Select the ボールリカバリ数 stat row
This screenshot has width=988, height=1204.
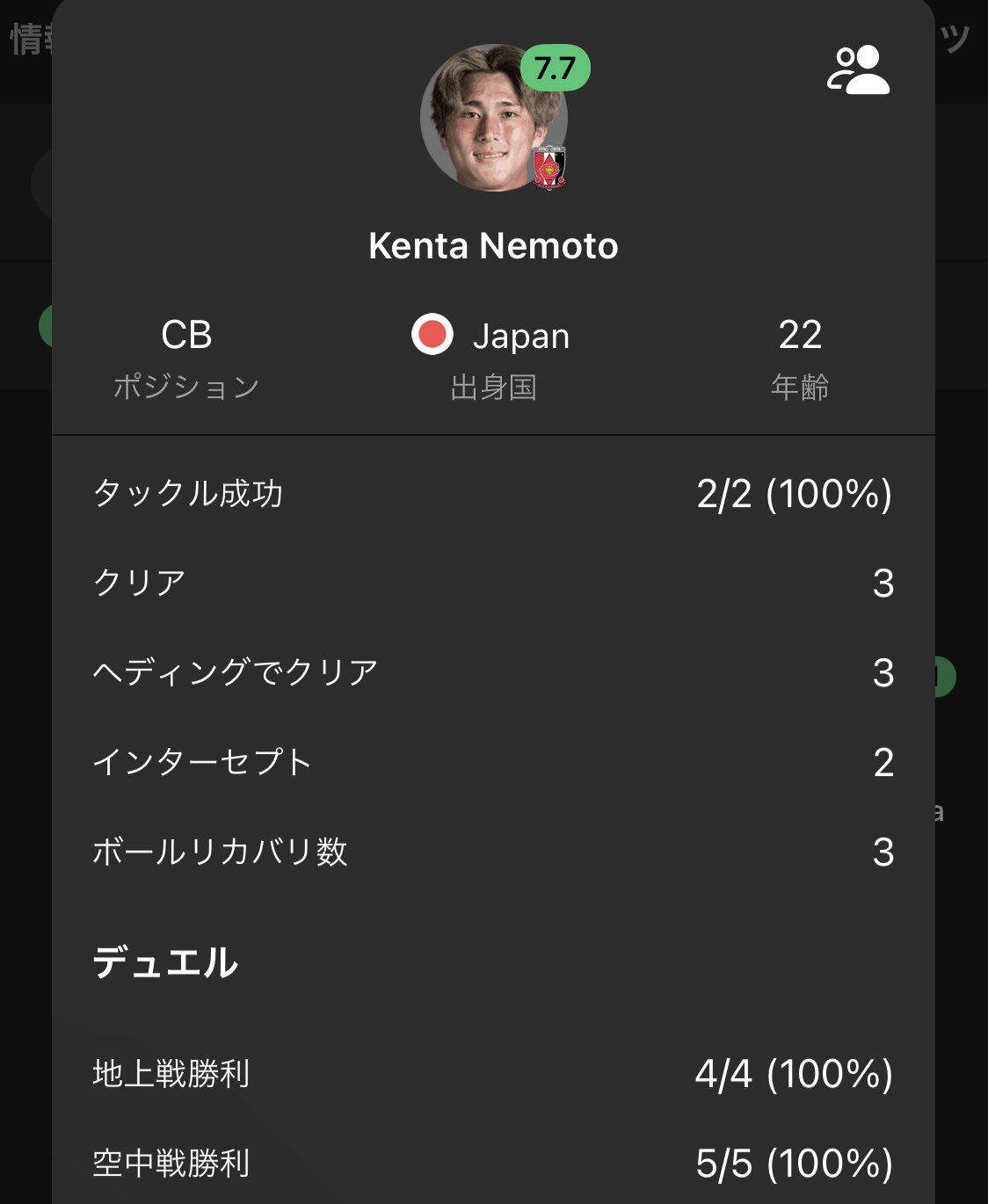493,852
